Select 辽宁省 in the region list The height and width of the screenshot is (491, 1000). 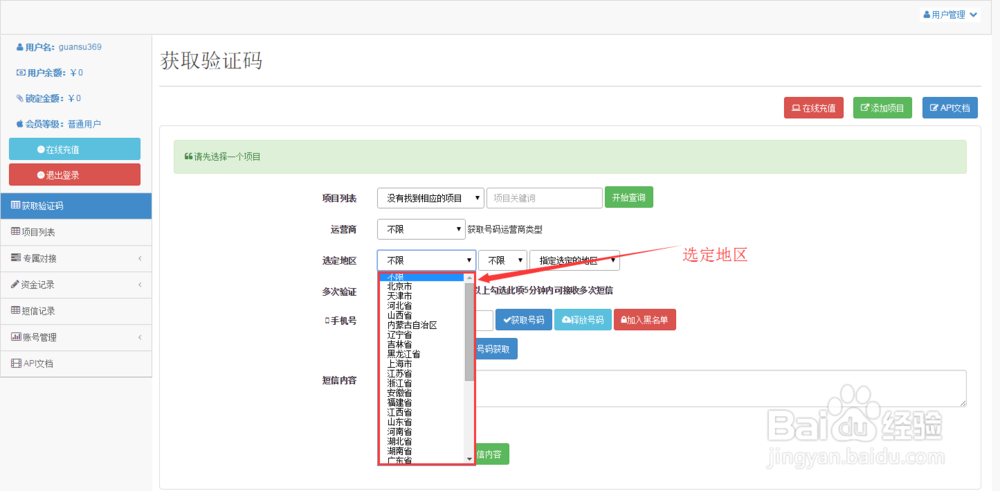[x=422, y=335]
